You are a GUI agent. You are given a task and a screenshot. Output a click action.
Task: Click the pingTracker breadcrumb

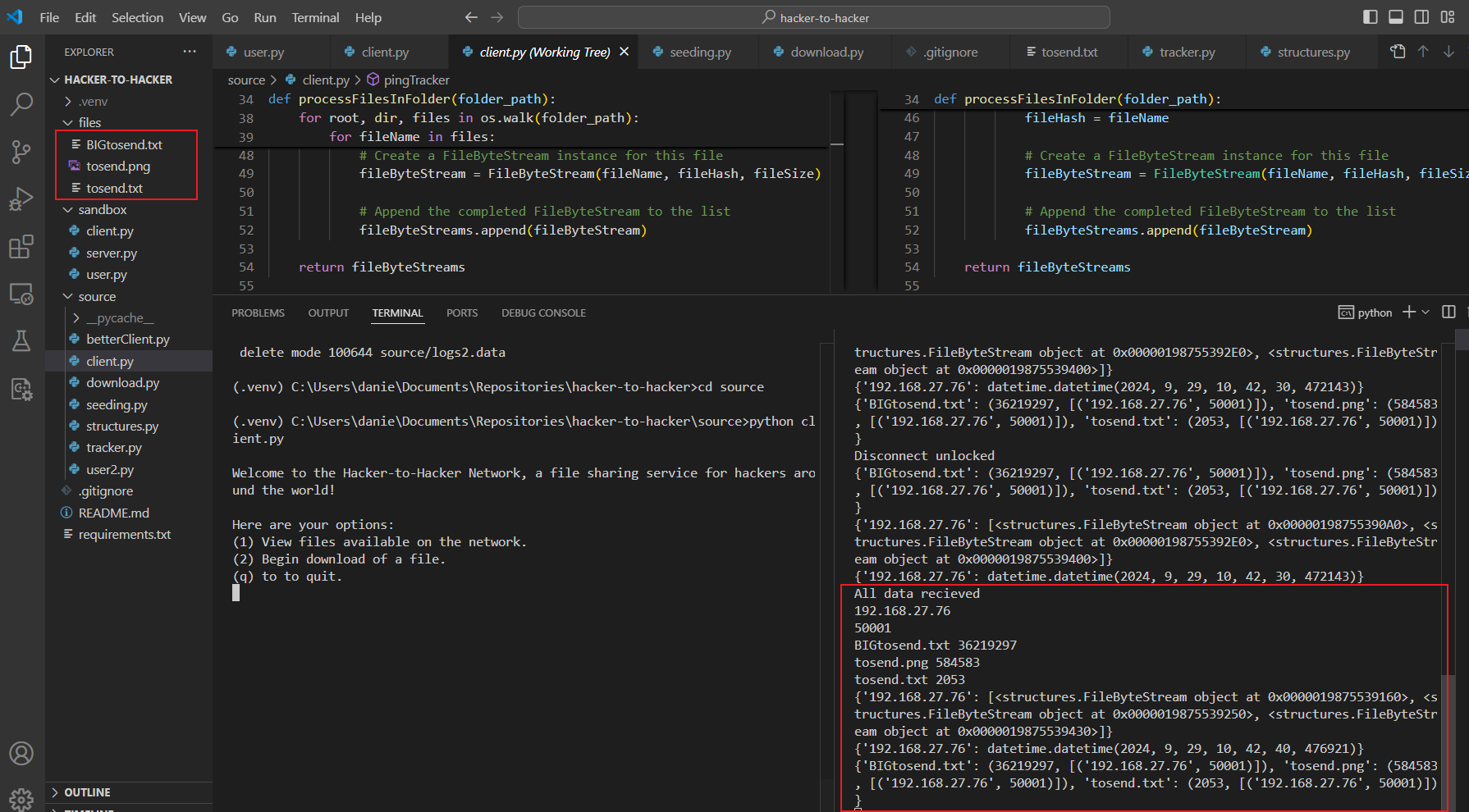point(416,80)
